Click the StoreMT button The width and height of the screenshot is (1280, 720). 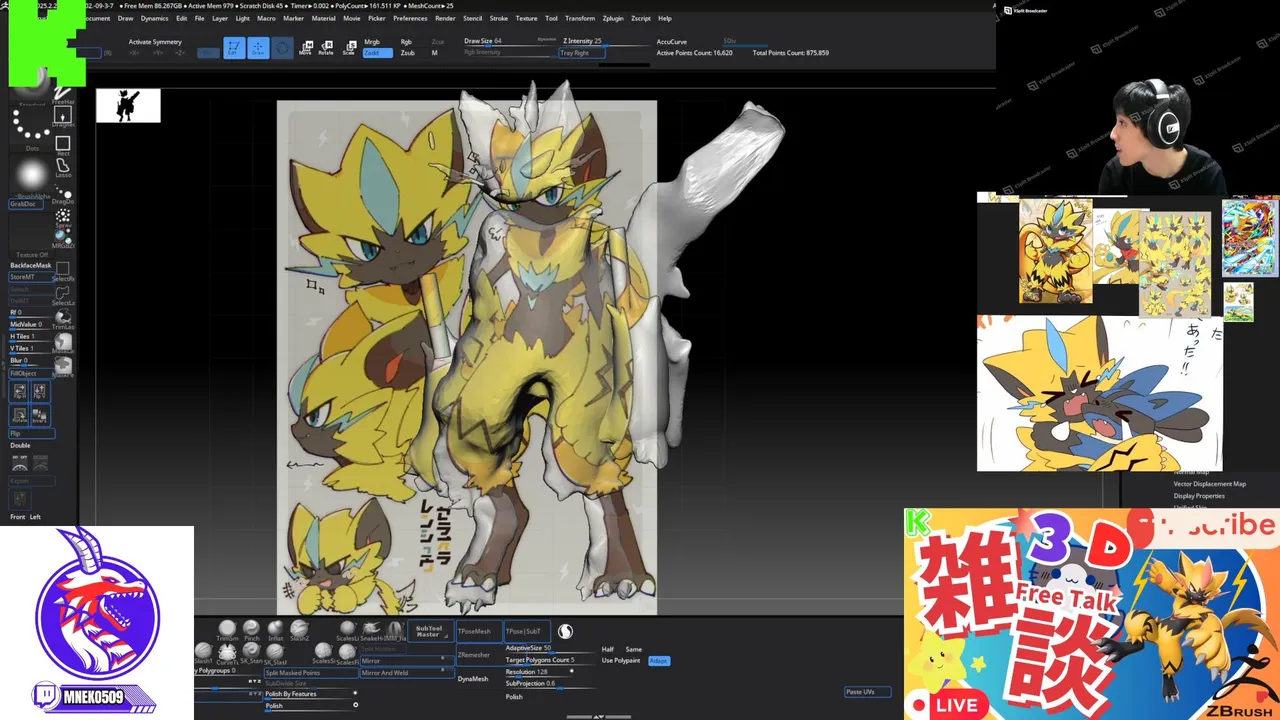(x=31, y=277)
